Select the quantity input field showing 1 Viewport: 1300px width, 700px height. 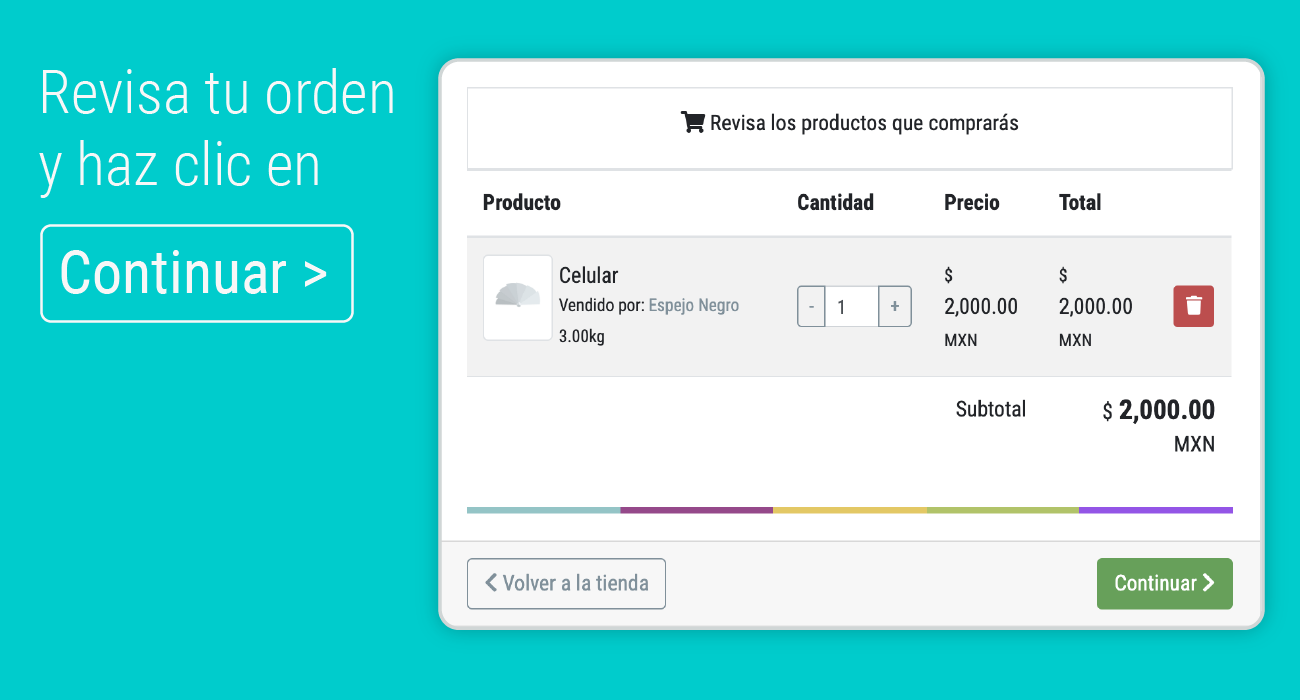(852, 306)
